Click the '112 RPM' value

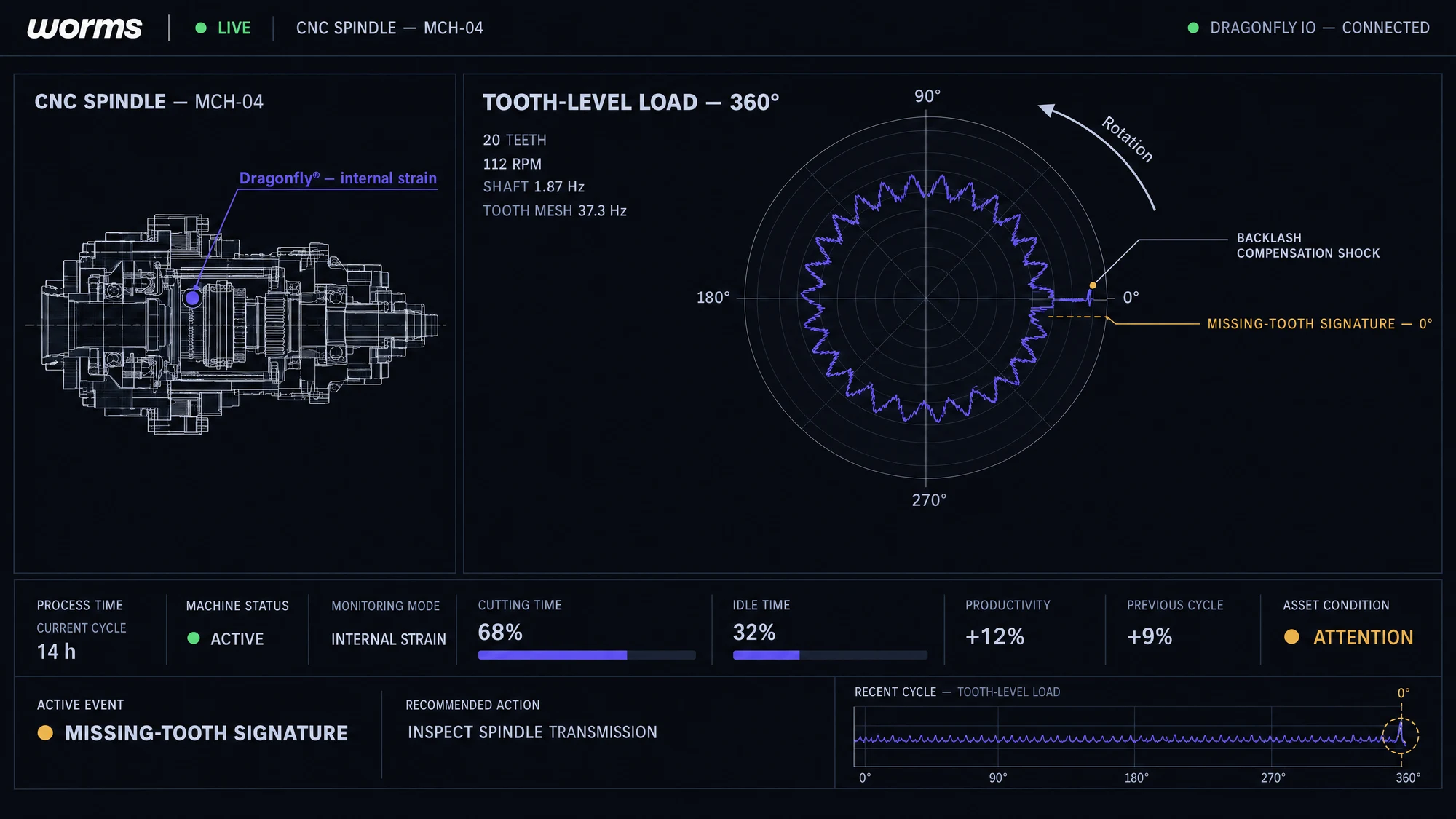click(x=513, y=164)
